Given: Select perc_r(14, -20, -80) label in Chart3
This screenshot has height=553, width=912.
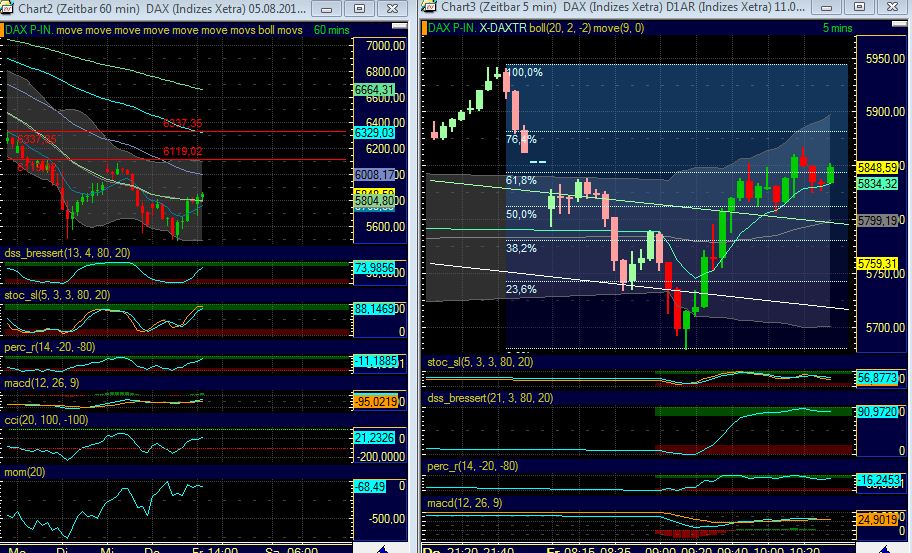Looking at the screenshot, I should point(472,466).
